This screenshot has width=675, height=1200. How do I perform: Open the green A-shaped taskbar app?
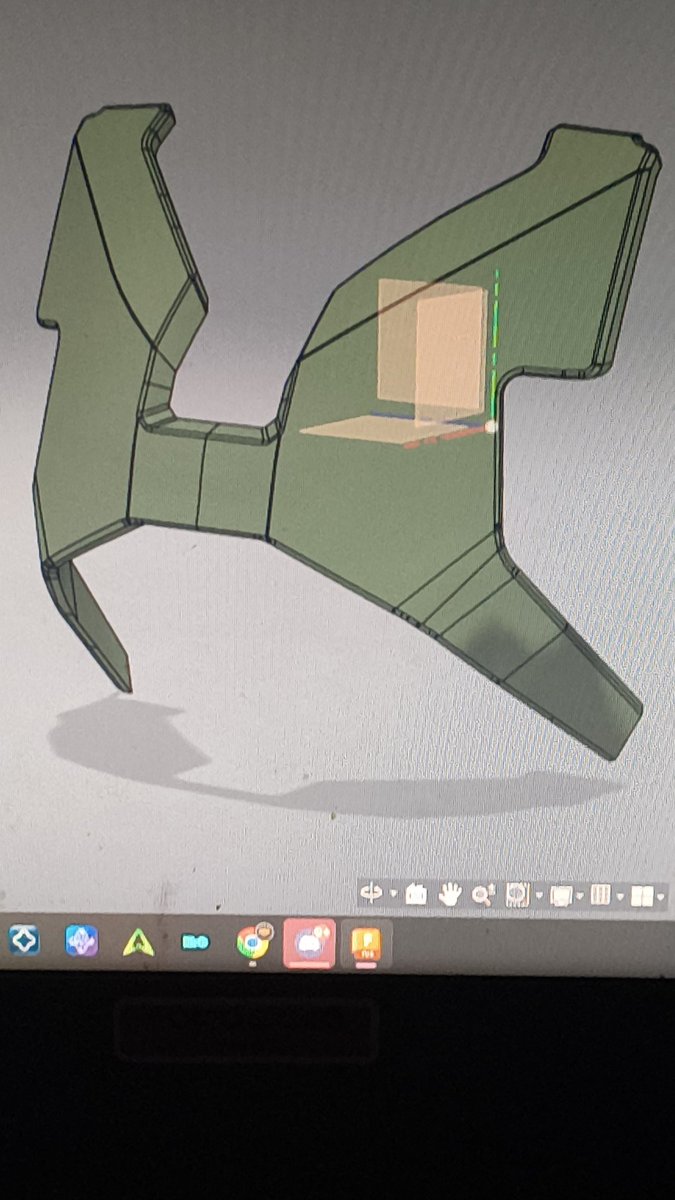(138, 941)
